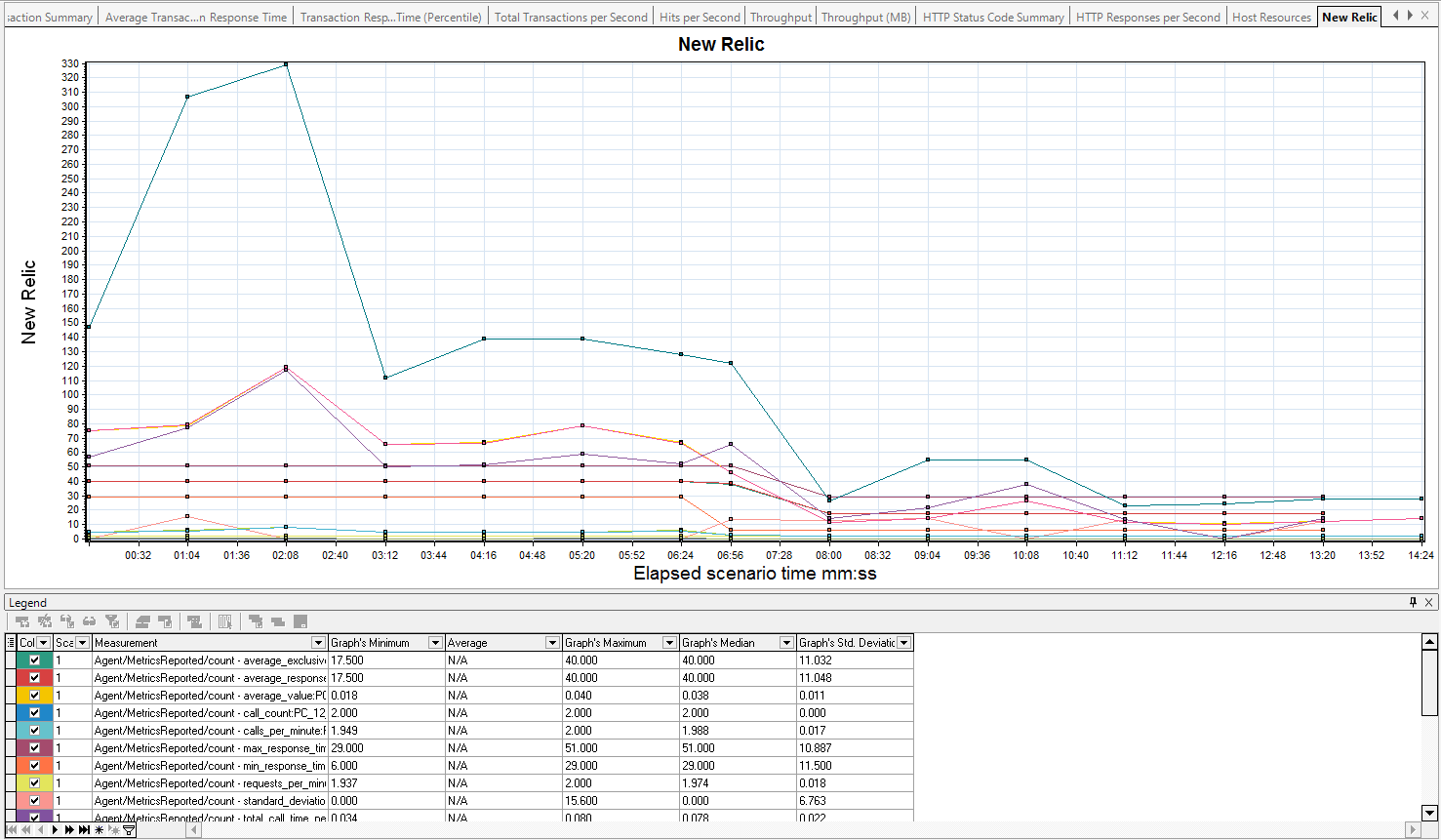Click the filter funnel icon in legend navigator
Screen dimensions: 1441x840
coord(129,830)
